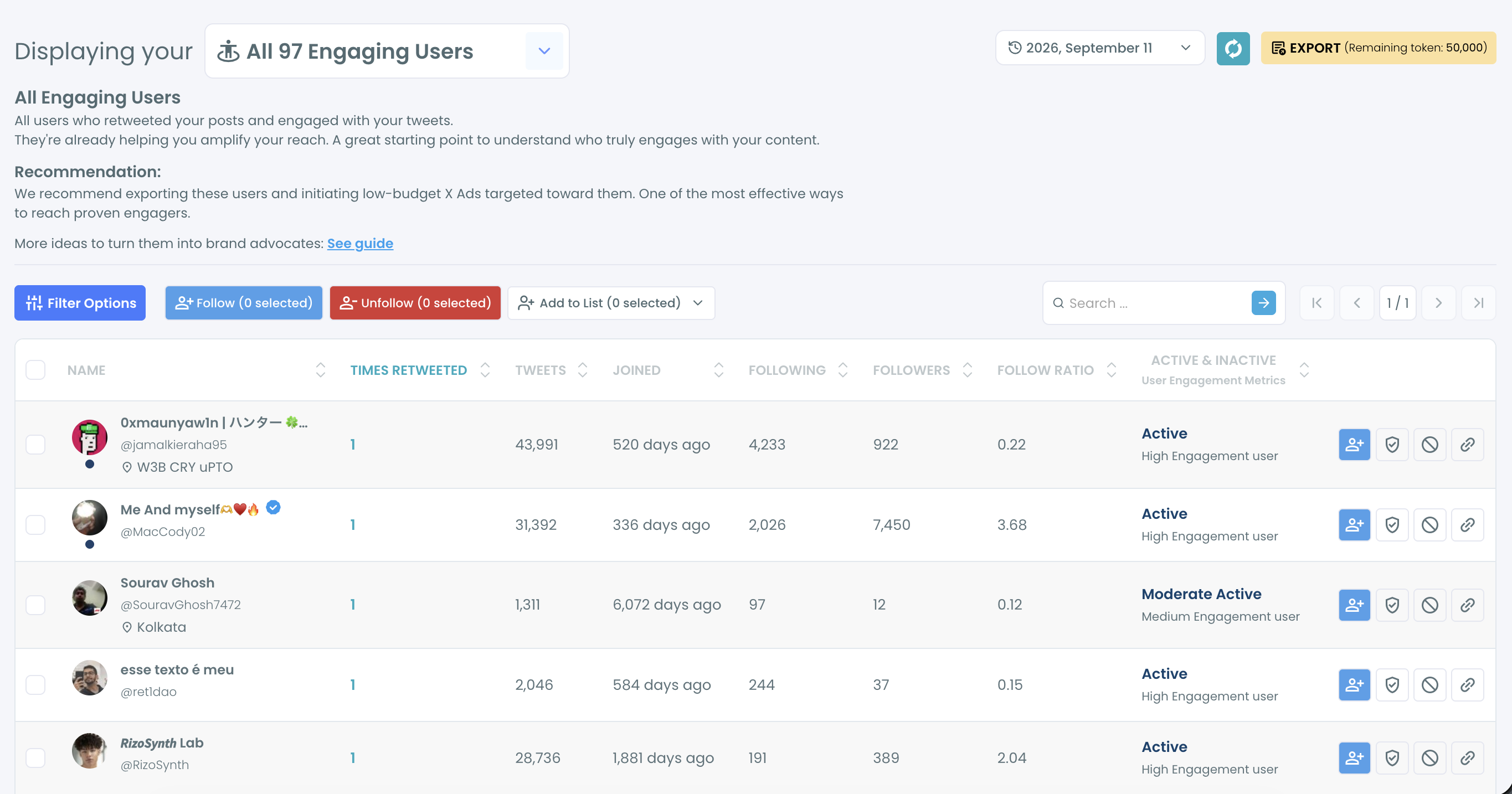Open the All 97 Engaging Users dropdown
The height and width of the screenshot is (794, 1512).
tap(387, 51)
